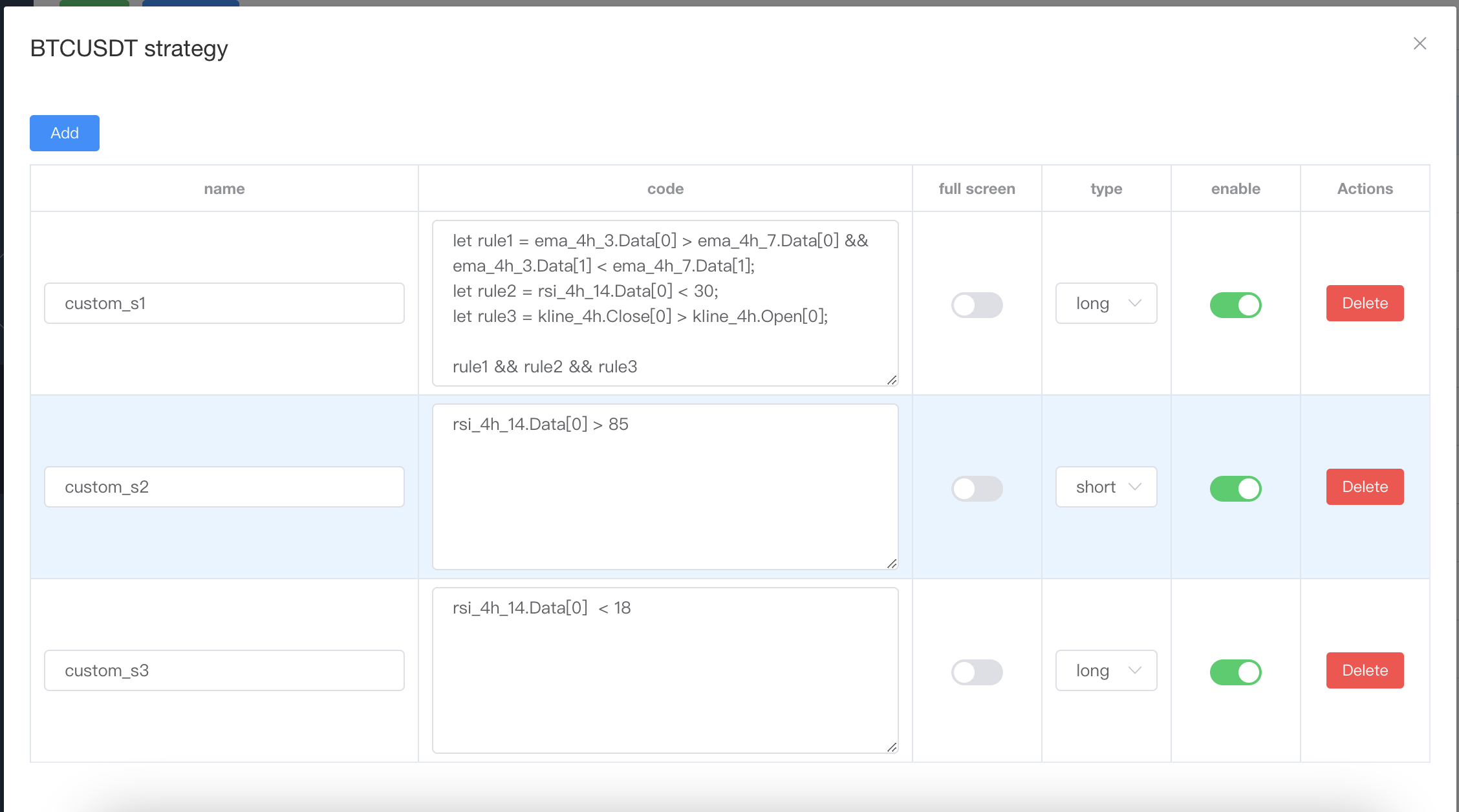Disable the custom_s2 strategy enable switch
The height and width of the screenshot is (812, 1459).
point(1235,489)
